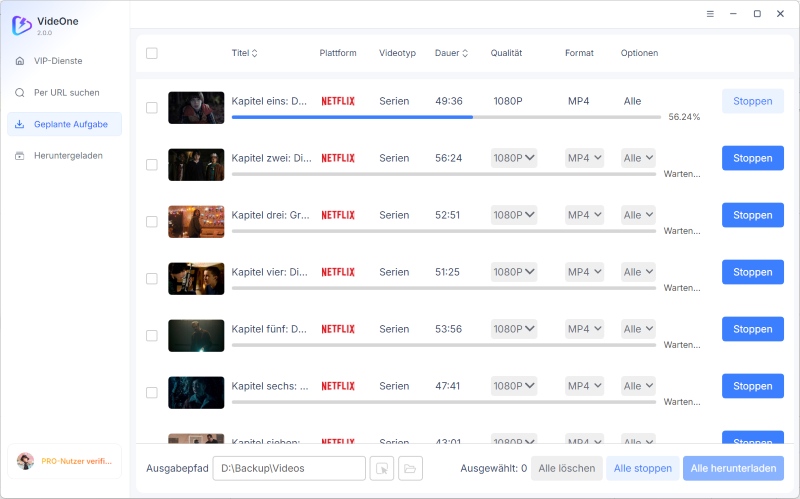Click the sort arrows next to Dauer
Viewport: 800px width, 499px height.
click(465, 53)
